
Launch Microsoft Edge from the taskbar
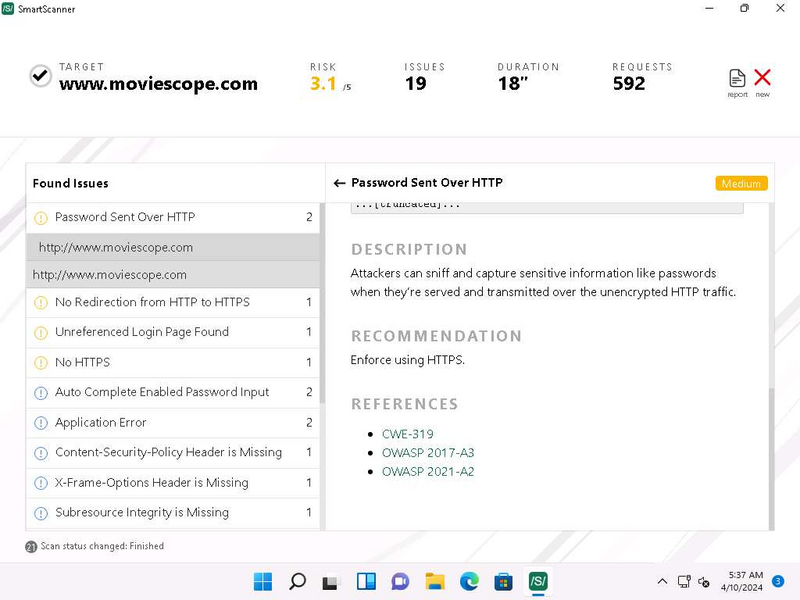[469, 581]
